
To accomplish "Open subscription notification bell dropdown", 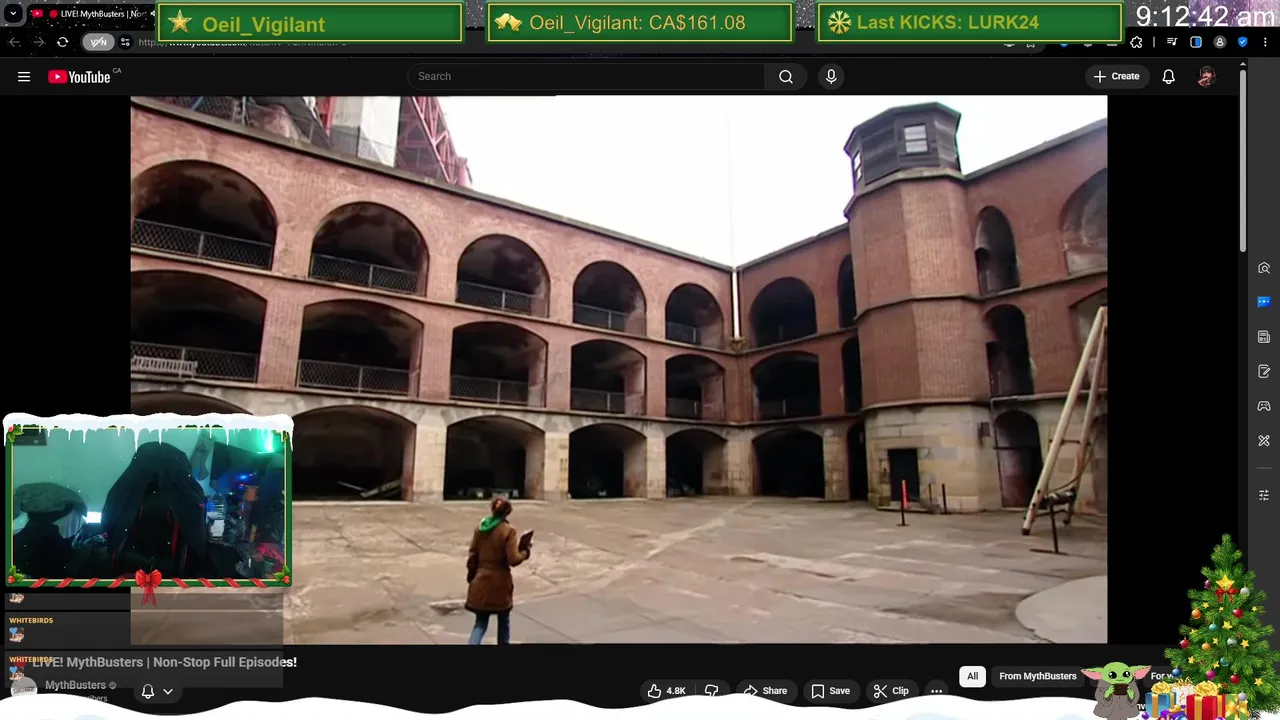I will point(157,691).
